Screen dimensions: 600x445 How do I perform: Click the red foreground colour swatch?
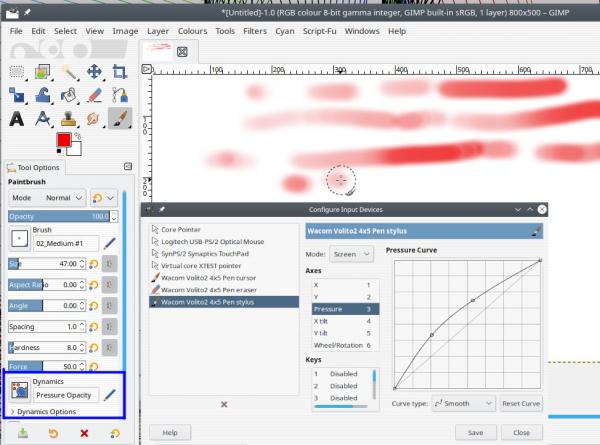tap(64, 140)
